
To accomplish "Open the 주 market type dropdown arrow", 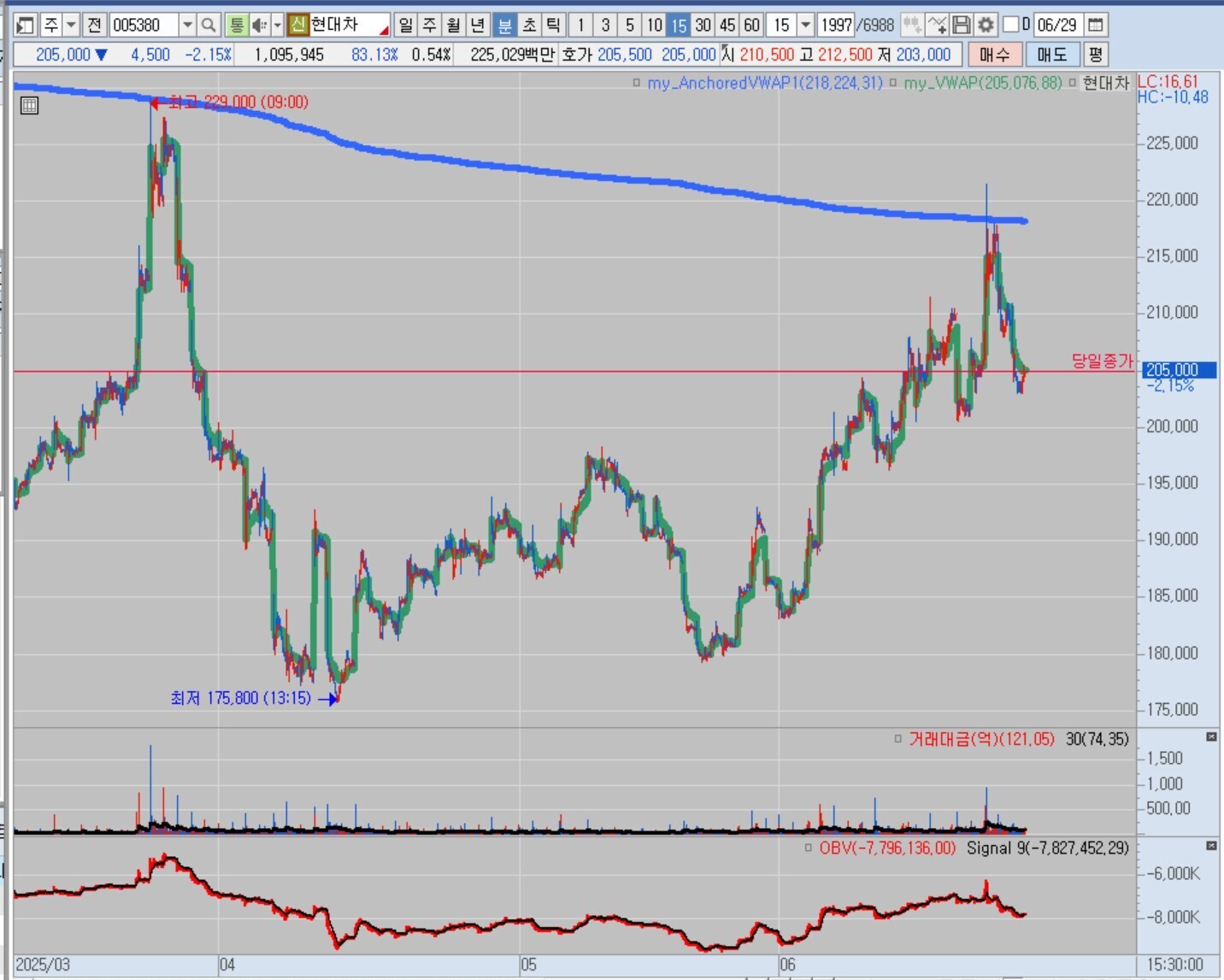I will [x=72, y=25].
